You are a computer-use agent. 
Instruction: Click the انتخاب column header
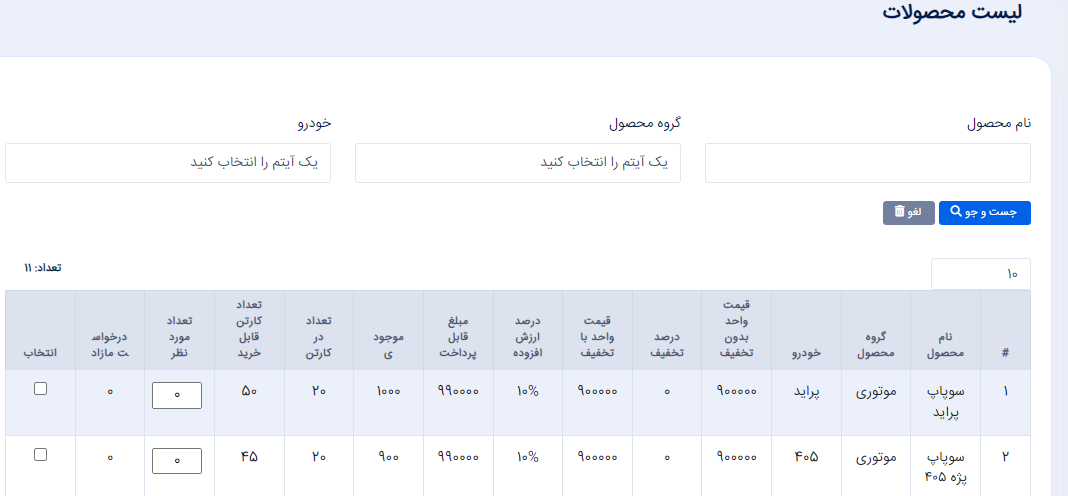[x=40, y=353]
